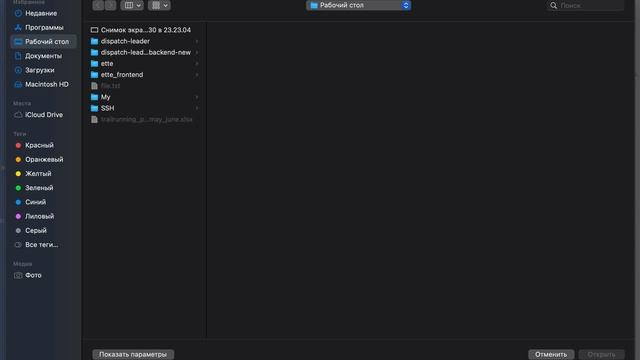Click the iCloud Drive cloud icon
This screenshot has height=360, width=640.
click(x=18, y=115)
